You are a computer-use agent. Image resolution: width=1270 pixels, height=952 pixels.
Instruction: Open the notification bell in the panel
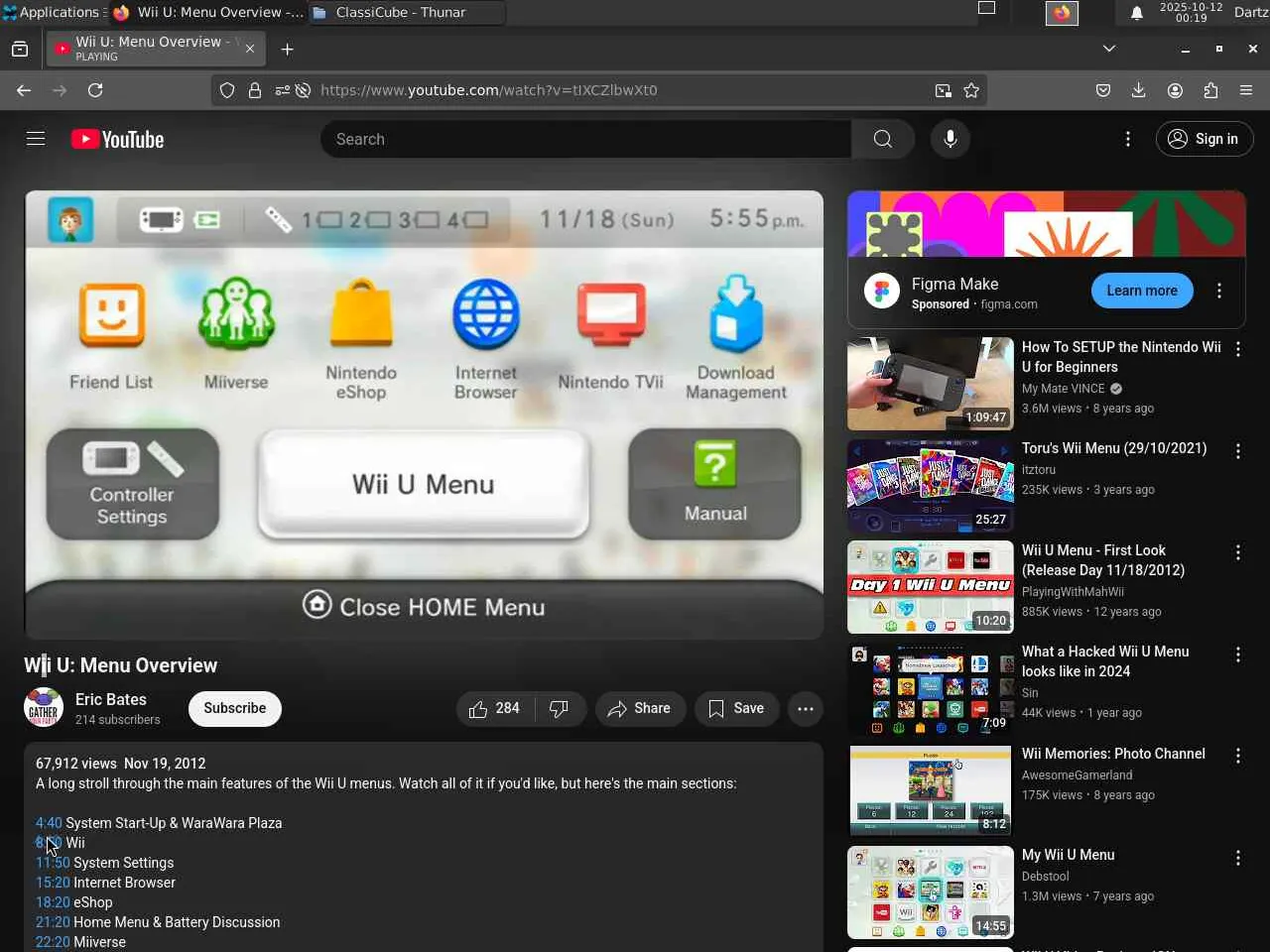[1136, 13]
